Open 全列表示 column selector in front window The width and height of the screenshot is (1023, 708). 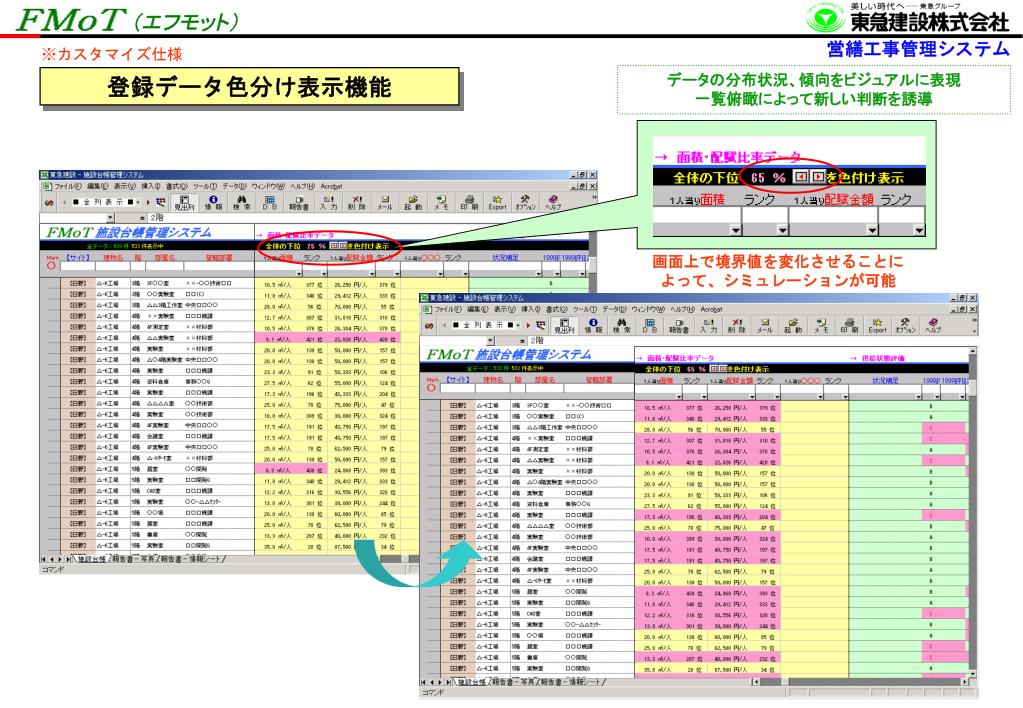click(485, 325)
